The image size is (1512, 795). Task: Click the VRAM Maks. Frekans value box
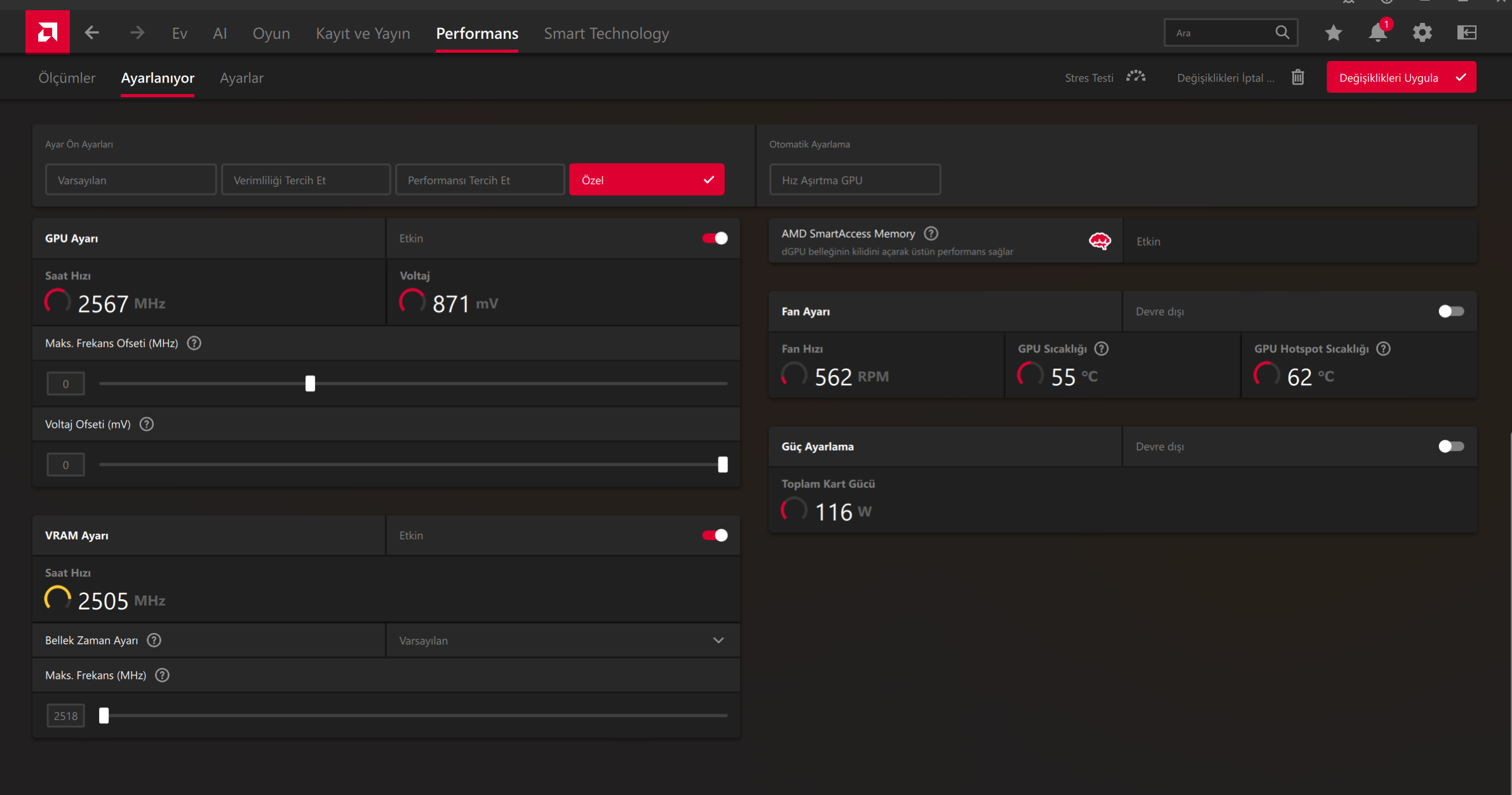(65, 716)
